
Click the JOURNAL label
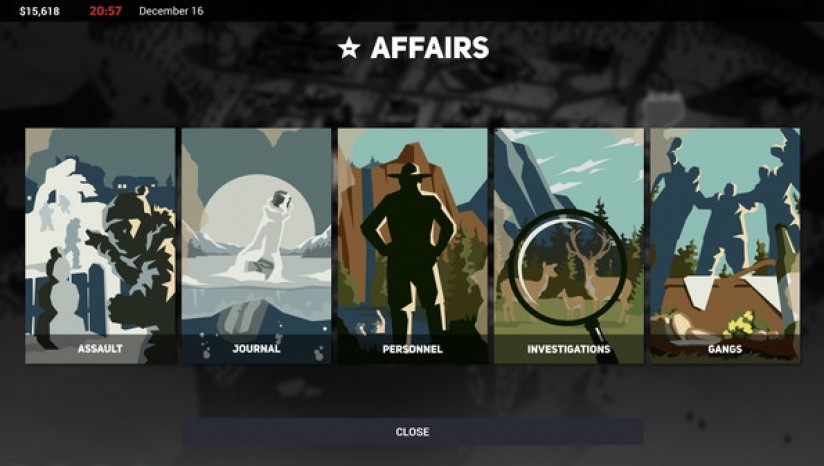coord(256,349)
